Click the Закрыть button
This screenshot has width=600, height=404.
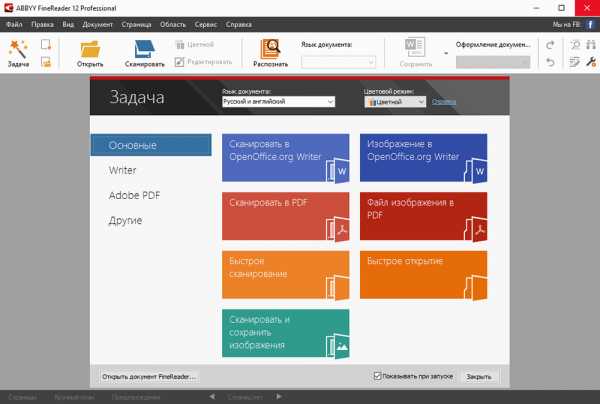(x=479, y=376)
